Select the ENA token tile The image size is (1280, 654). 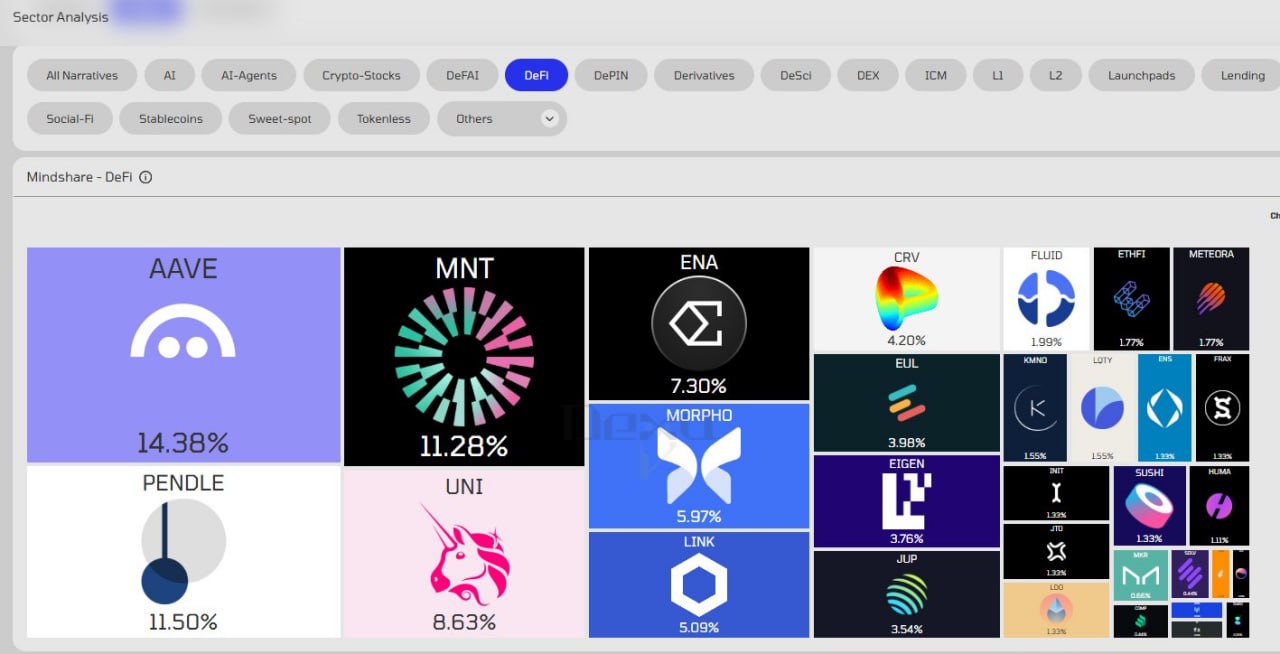(x=699, y=324)
